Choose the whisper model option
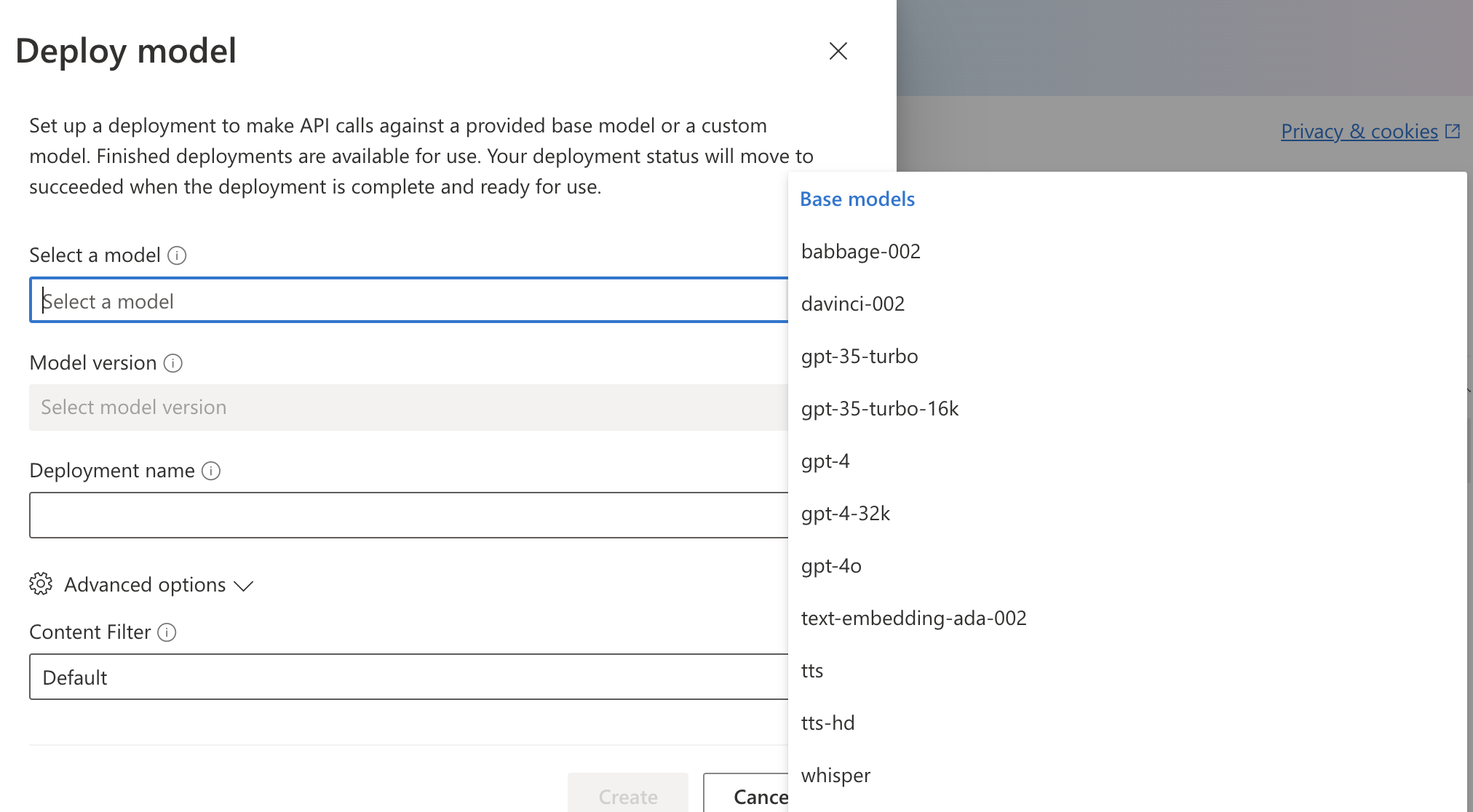The width and height of the screenshot is (1473, 812). click(1127, 776)
